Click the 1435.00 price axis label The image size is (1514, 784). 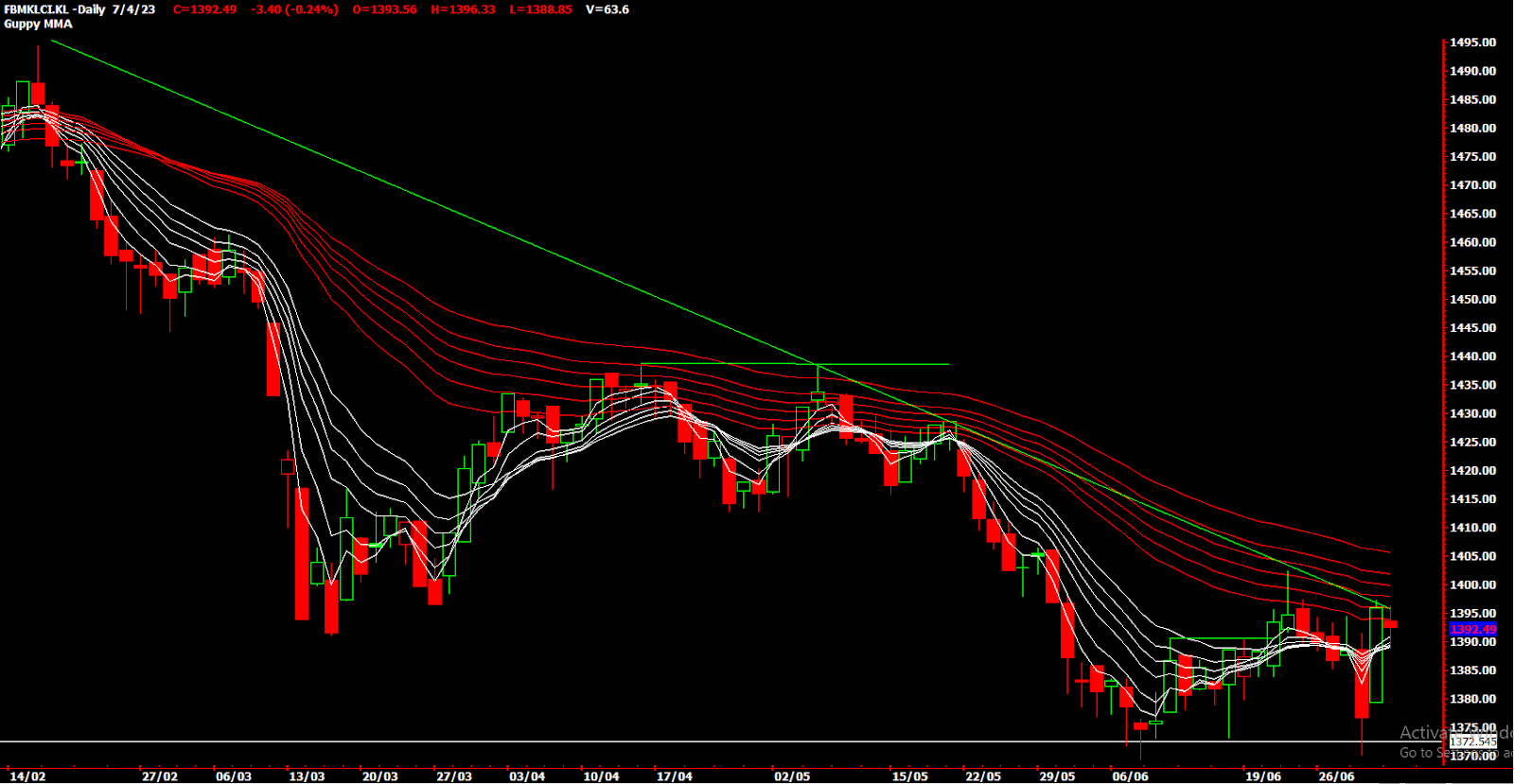coord(1473,385)
